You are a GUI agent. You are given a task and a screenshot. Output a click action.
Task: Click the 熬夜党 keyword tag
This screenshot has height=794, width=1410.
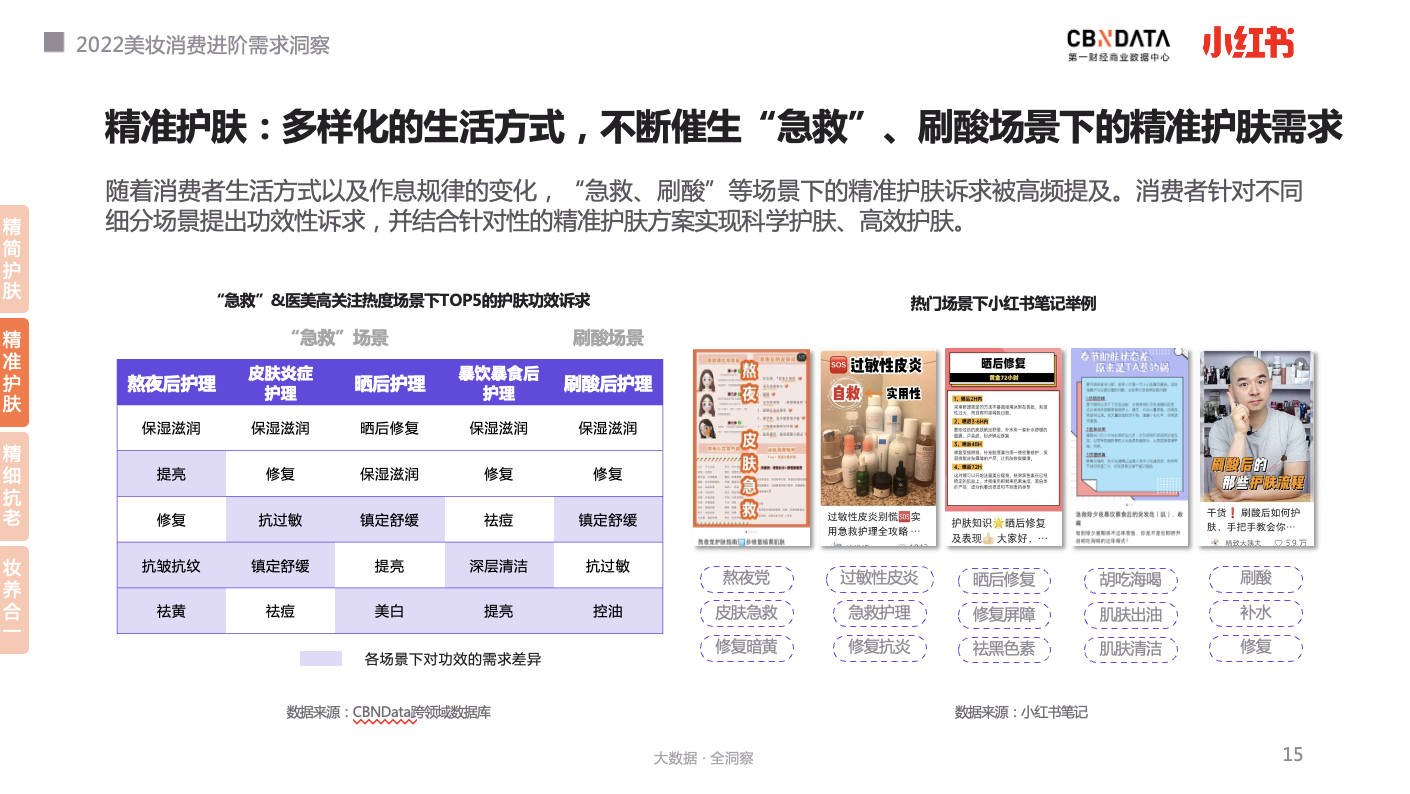pos(747,579)
